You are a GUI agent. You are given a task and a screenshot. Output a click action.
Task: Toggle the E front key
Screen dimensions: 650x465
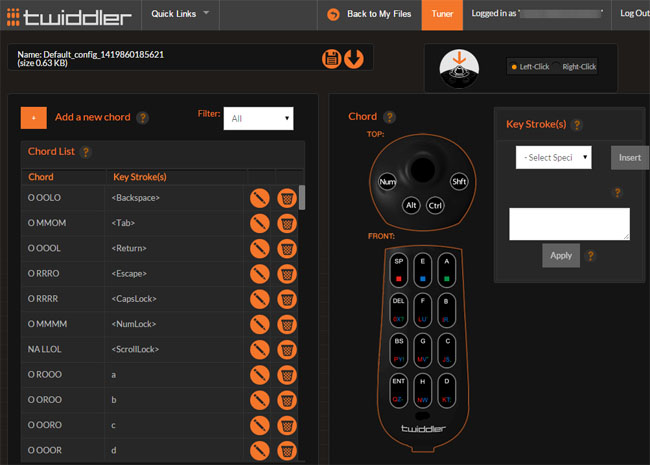(422, 270)
